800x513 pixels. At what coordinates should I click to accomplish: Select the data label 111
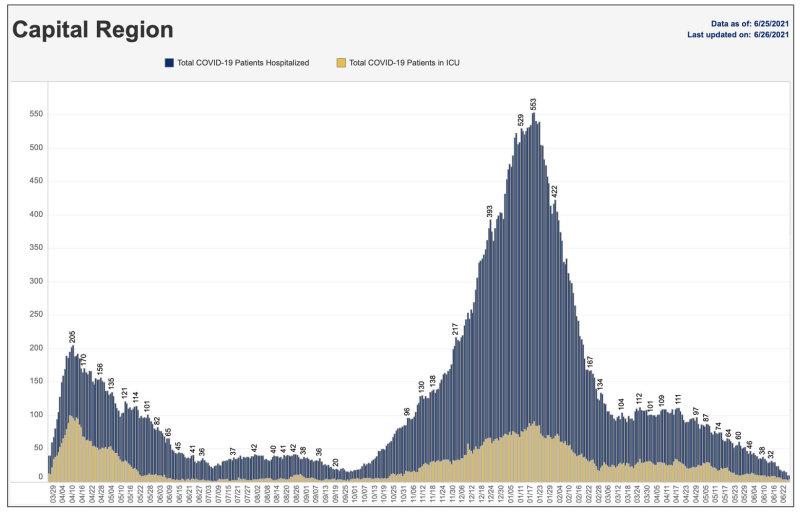678,400
